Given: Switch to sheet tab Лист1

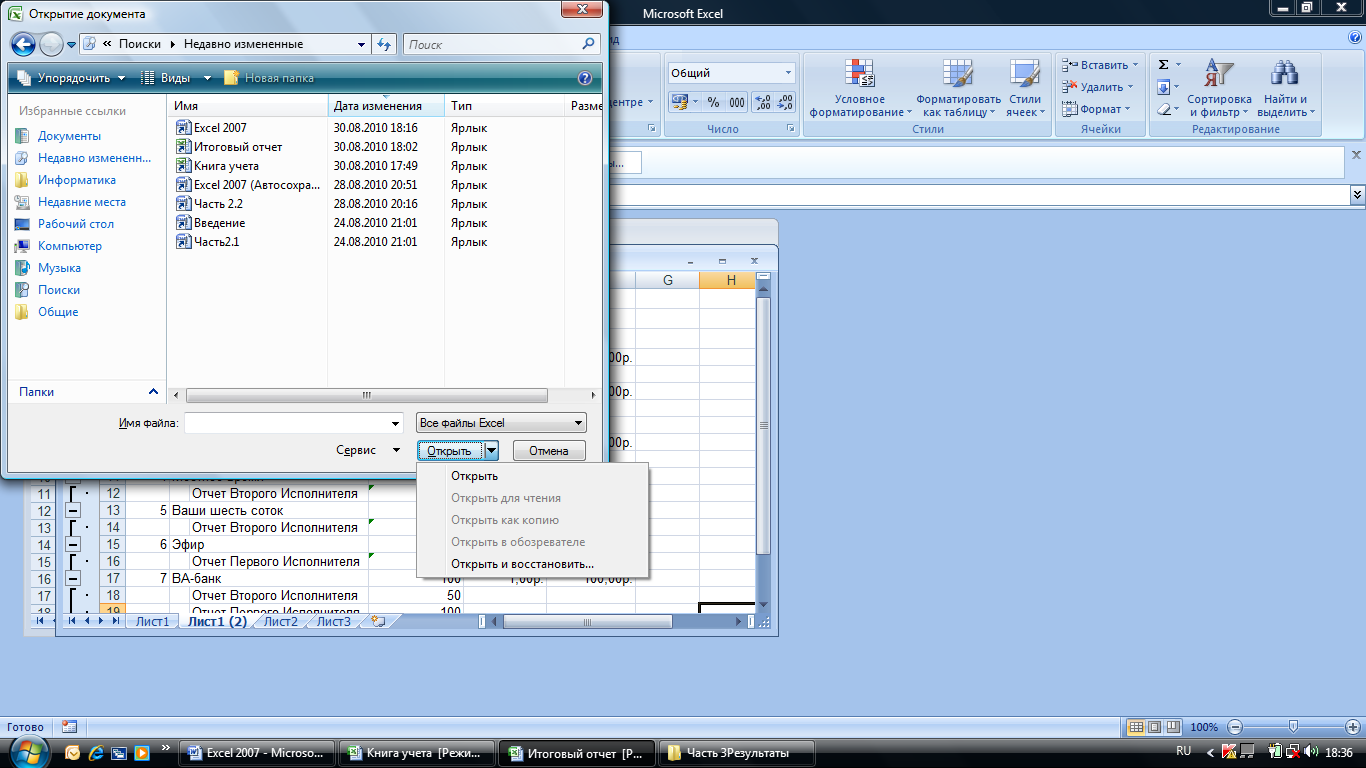Looking at the screenshot, I should point(152,621).
